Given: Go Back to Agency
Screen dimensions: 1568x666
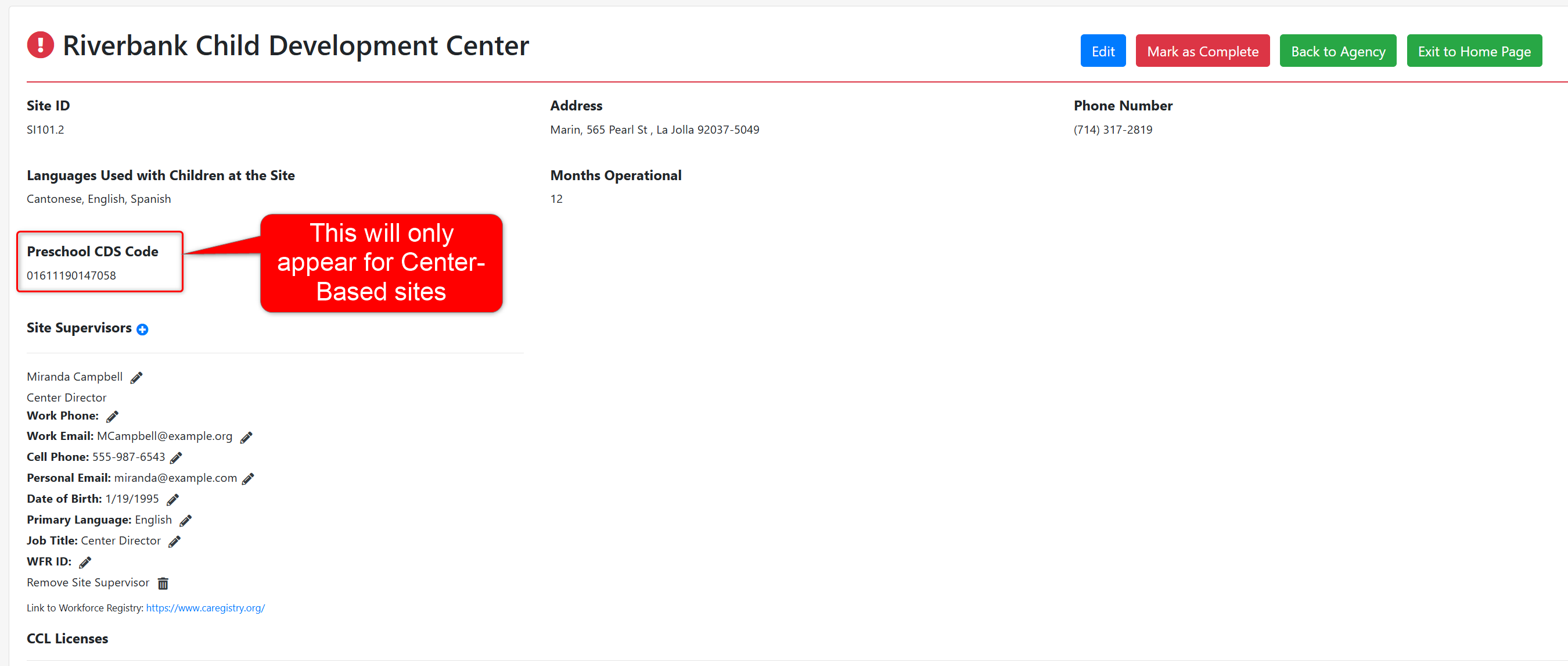Looking at the screenshot, I should click(1337, 51).
